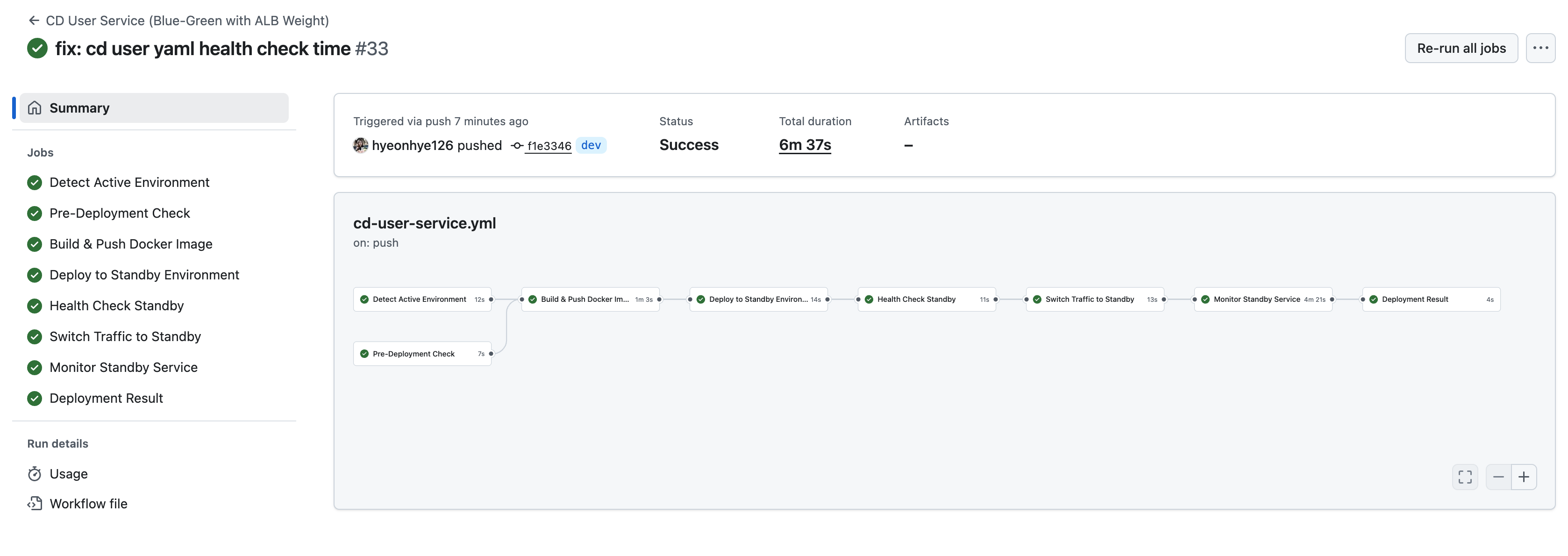The height and width of the screenshot is (556, 1568).
Task: Select the Summary tab in sidebar
Action: click(154, 108)
